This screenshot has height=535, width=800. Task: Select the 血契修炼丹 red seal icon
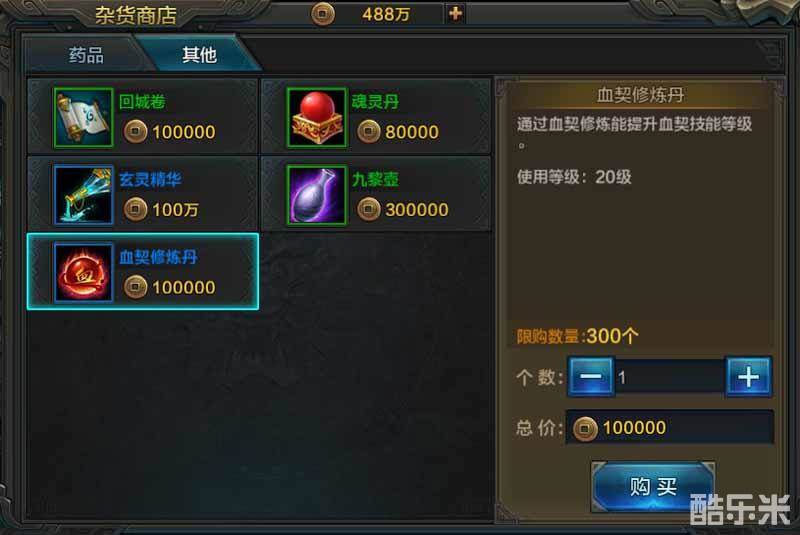(x=83, y=272)
